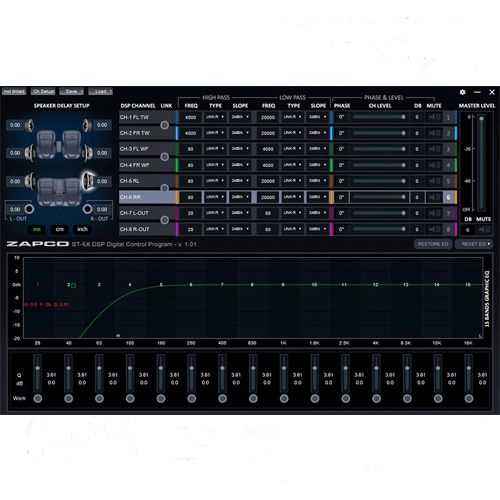Select the L-OUT subwoofer circle icon
This screenshot has width=500, height=500.
coord(29,209)
